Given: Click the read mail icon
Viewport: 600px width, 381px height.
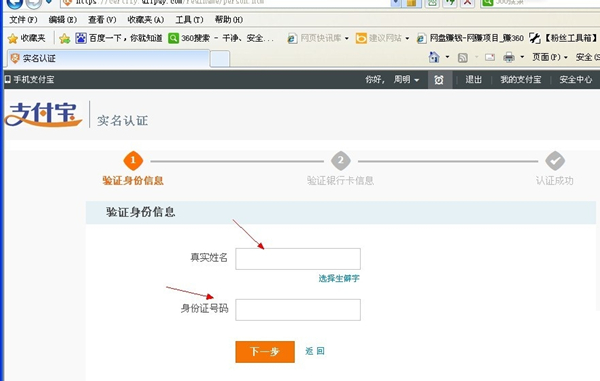Looking at the screenshot, I should pos(490,57).
